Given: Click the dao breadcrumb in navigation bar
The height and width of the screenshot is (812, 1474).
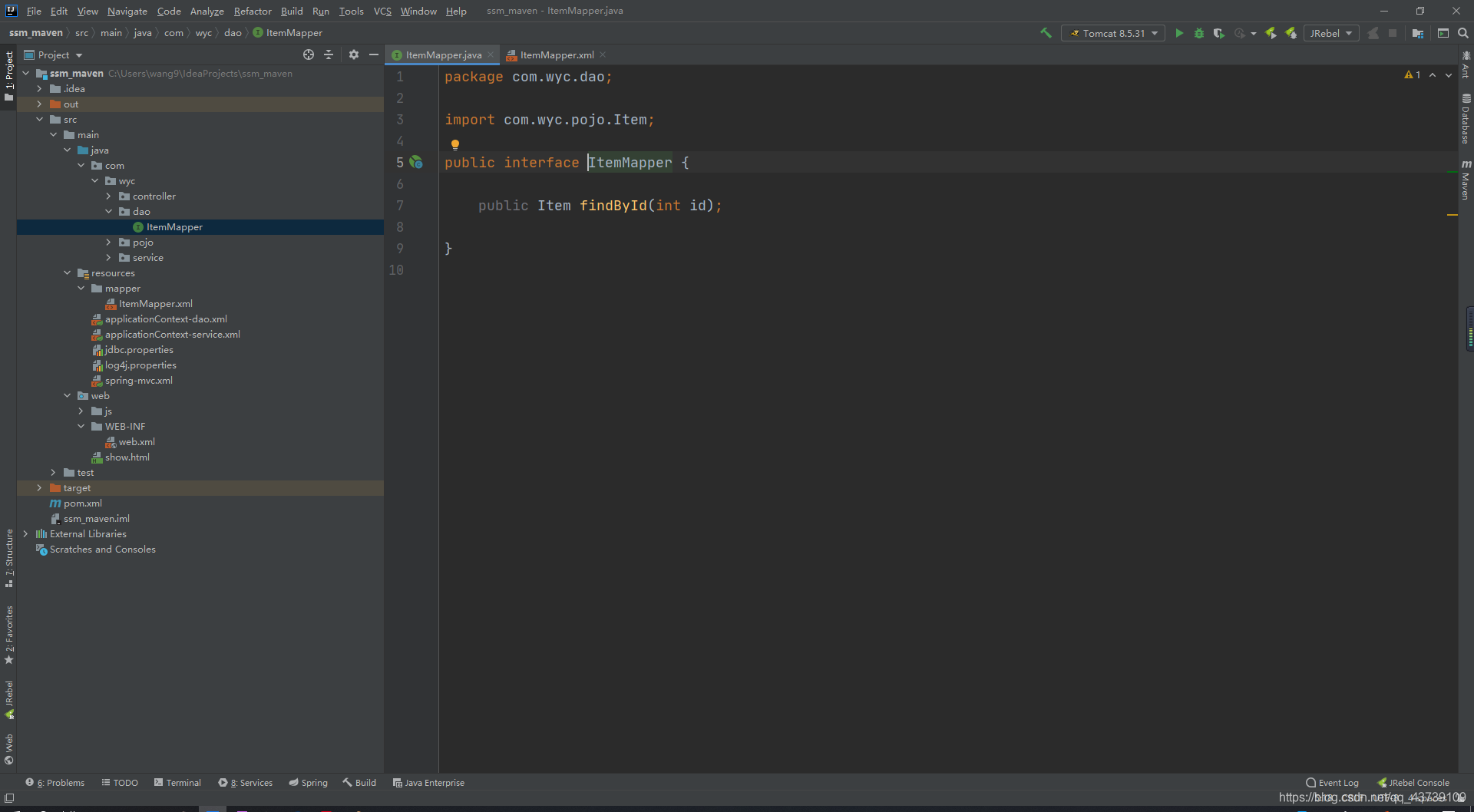Looking at the screenshot, I should [x=233, y=33].
